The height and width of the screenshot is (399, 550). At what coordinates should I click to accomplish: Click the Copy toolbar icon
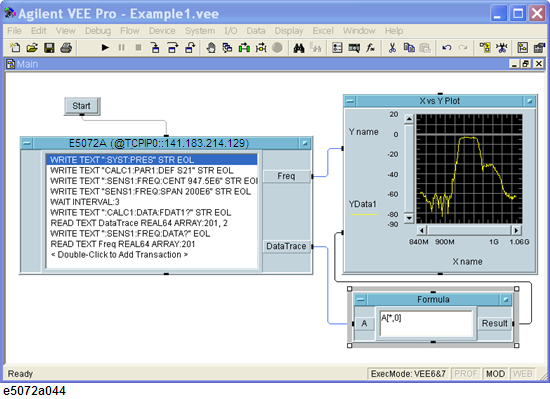point(409,48)
